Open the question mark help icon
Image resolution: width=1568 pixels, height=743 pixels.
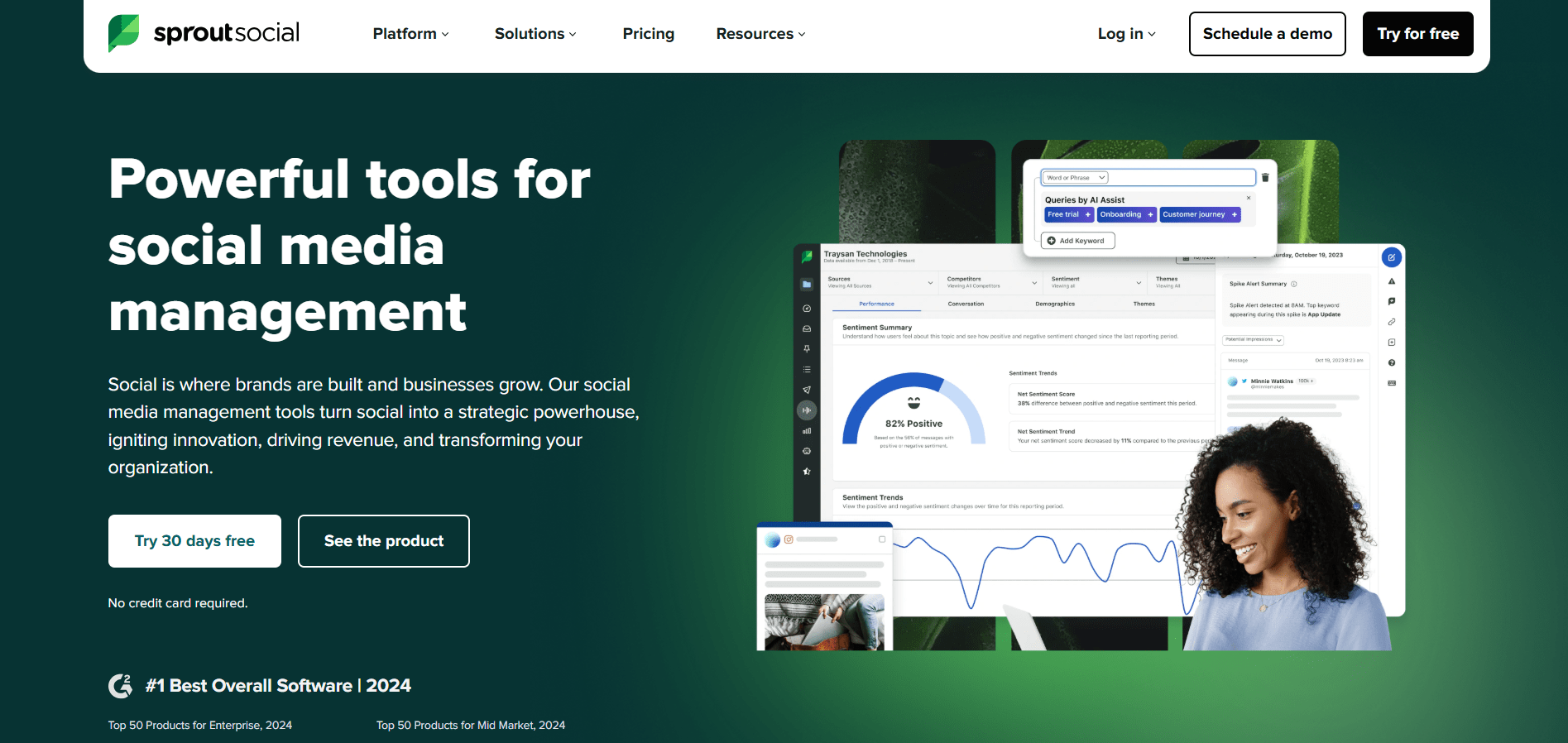coord(1392,362)
